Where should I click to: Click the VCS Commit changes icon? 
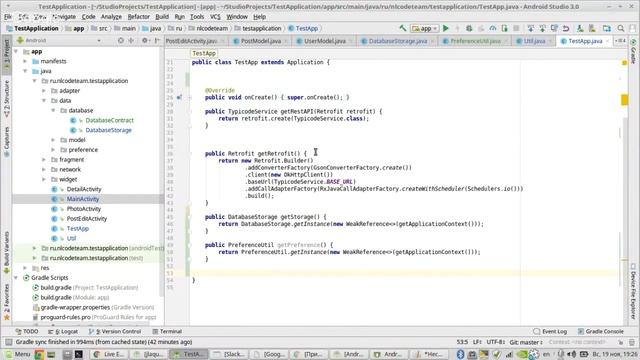[x=542, y=28]
